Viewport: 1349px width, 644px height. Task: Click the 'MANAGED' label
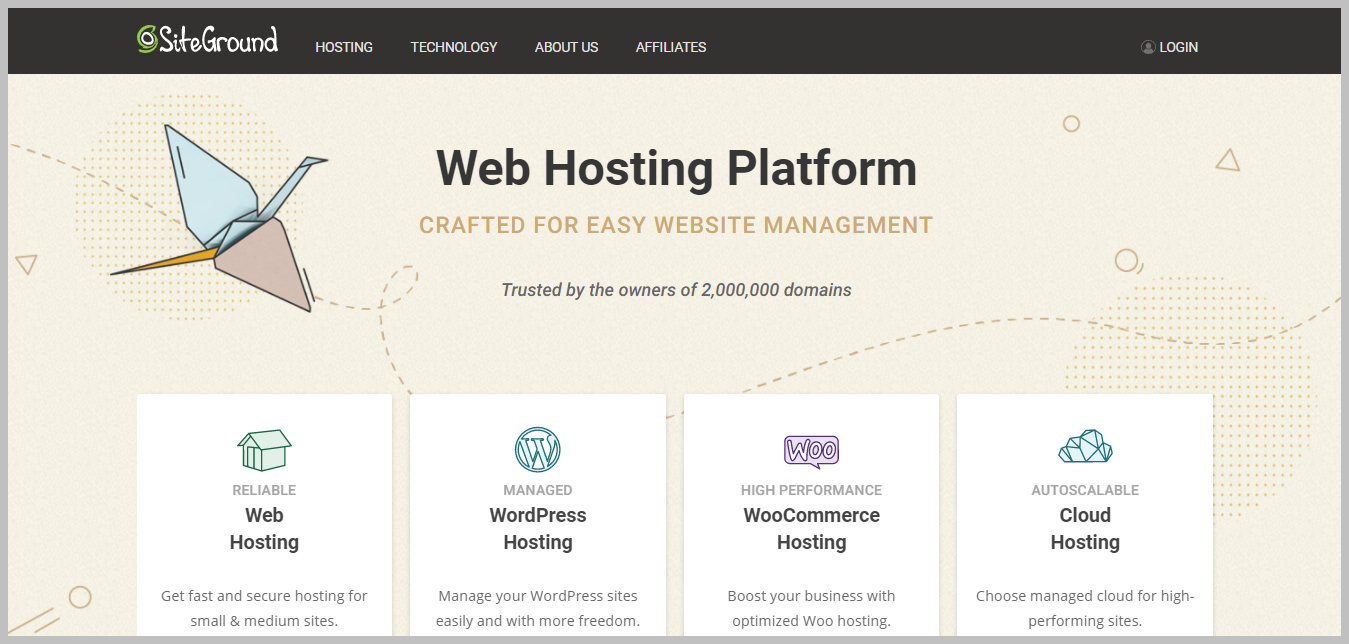pyautogui.click(x=538, y=490)
